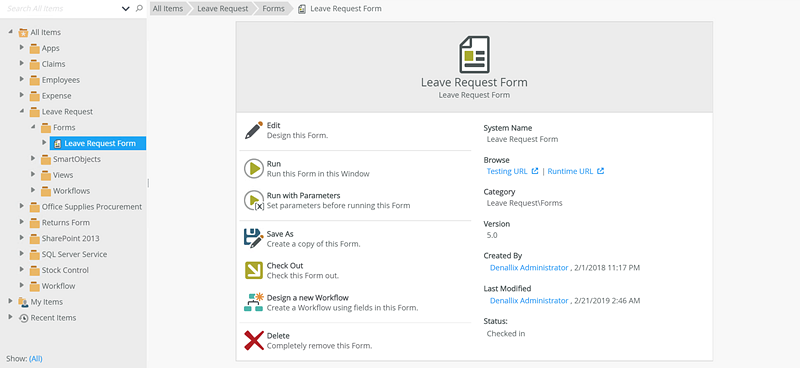Click the green Run play icon
Screen dimensions: 800x368
[x=254, y=169]
